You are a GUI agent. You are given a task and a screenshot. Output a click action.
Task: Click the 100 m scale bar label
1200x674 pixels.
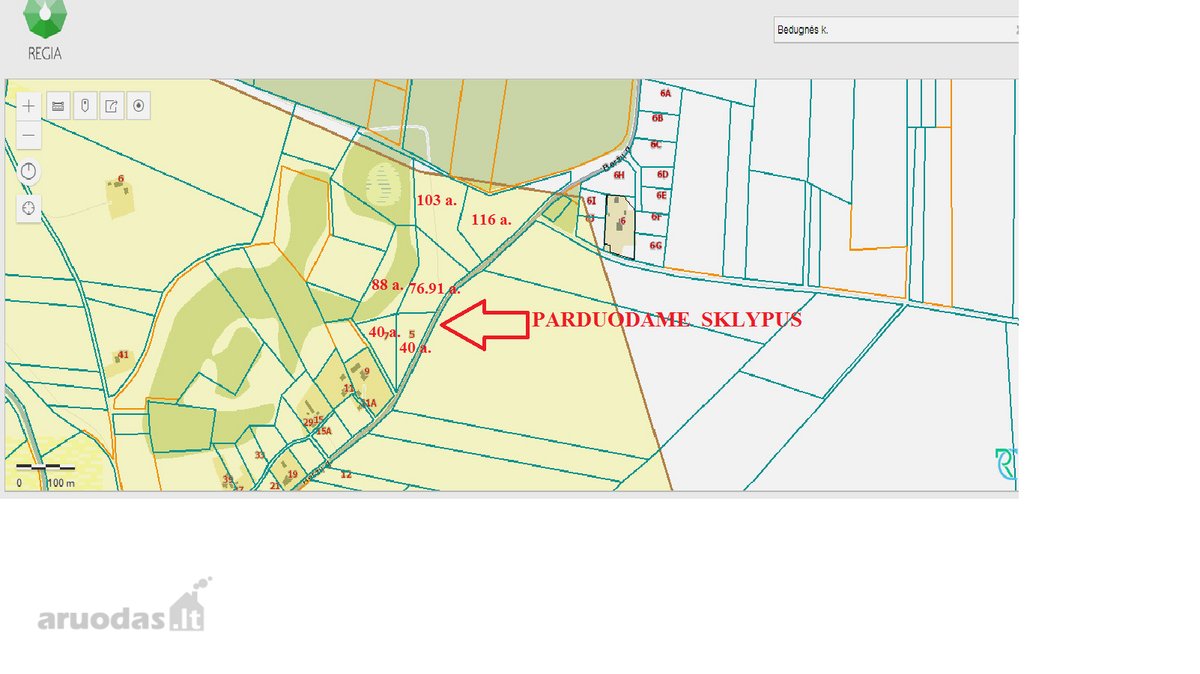[61, 483]
